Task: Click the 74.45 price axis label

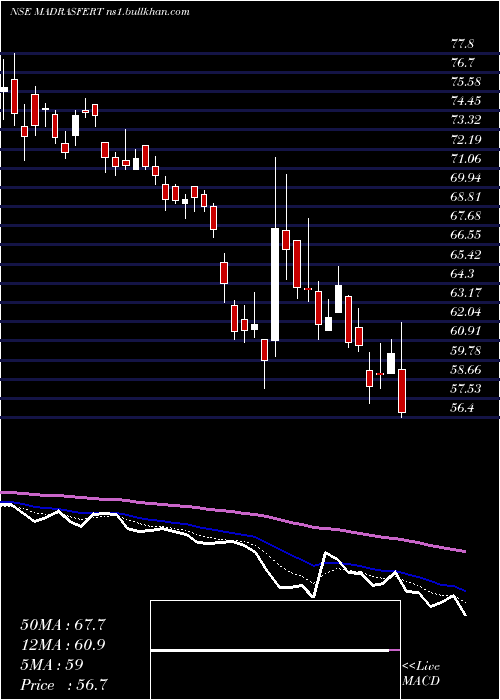Action: click(466, 101)
